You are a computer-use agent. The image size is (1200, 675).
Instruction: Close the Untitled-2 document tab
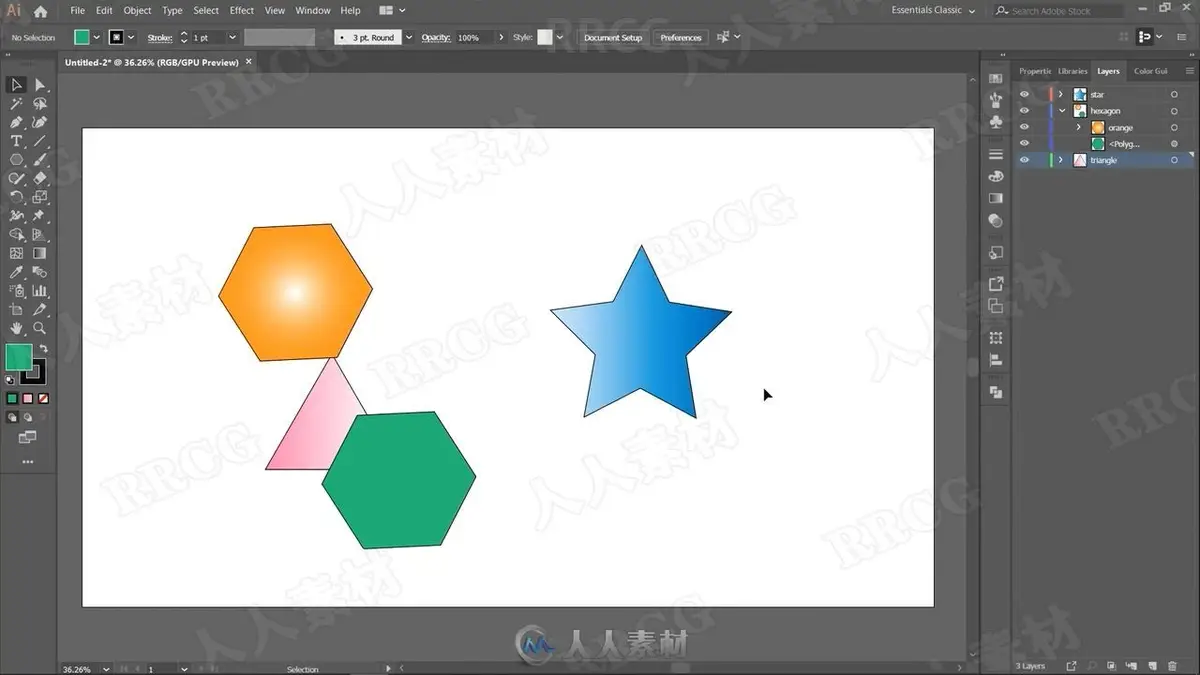249,61
